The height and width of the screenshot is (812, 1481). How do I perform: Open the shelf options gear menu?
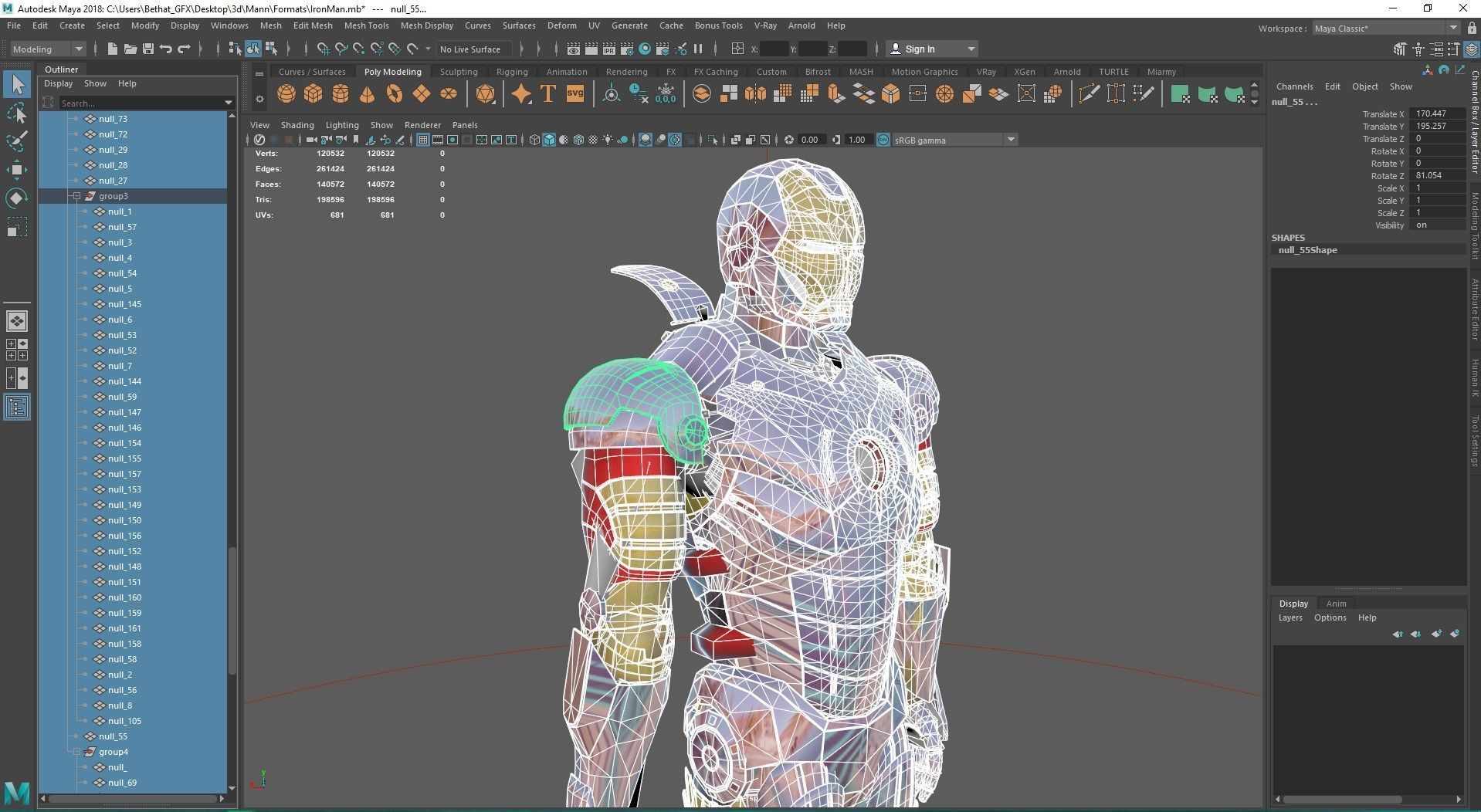coord(259,98)
